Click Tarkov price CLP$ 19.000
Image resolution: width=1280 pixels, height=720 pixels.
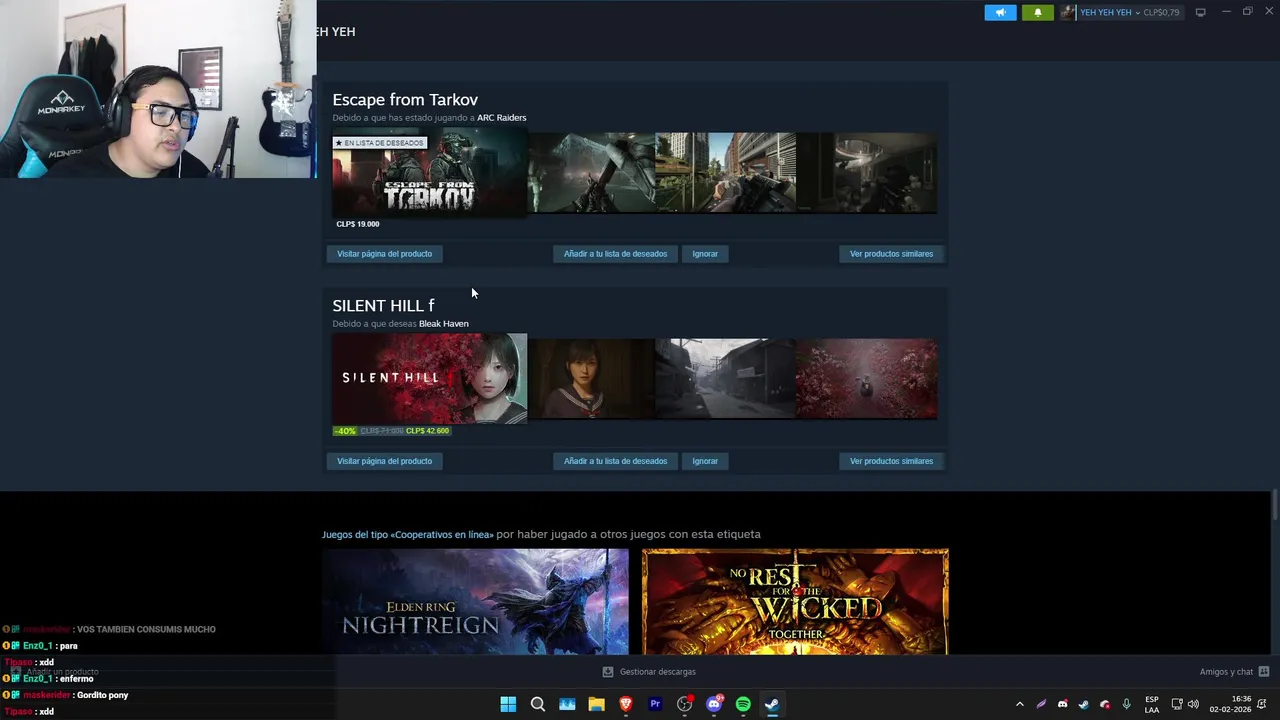[x=358, y=224]
